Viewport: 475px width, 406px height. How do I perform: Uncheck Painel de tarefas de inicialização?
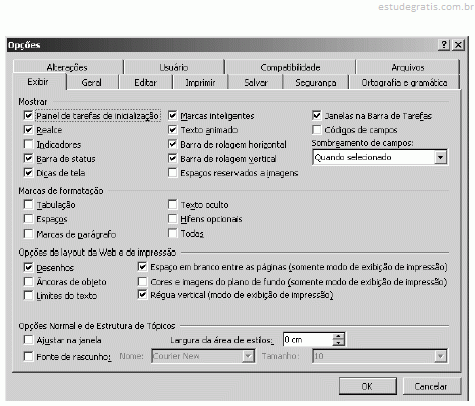[x=28, y=116]
